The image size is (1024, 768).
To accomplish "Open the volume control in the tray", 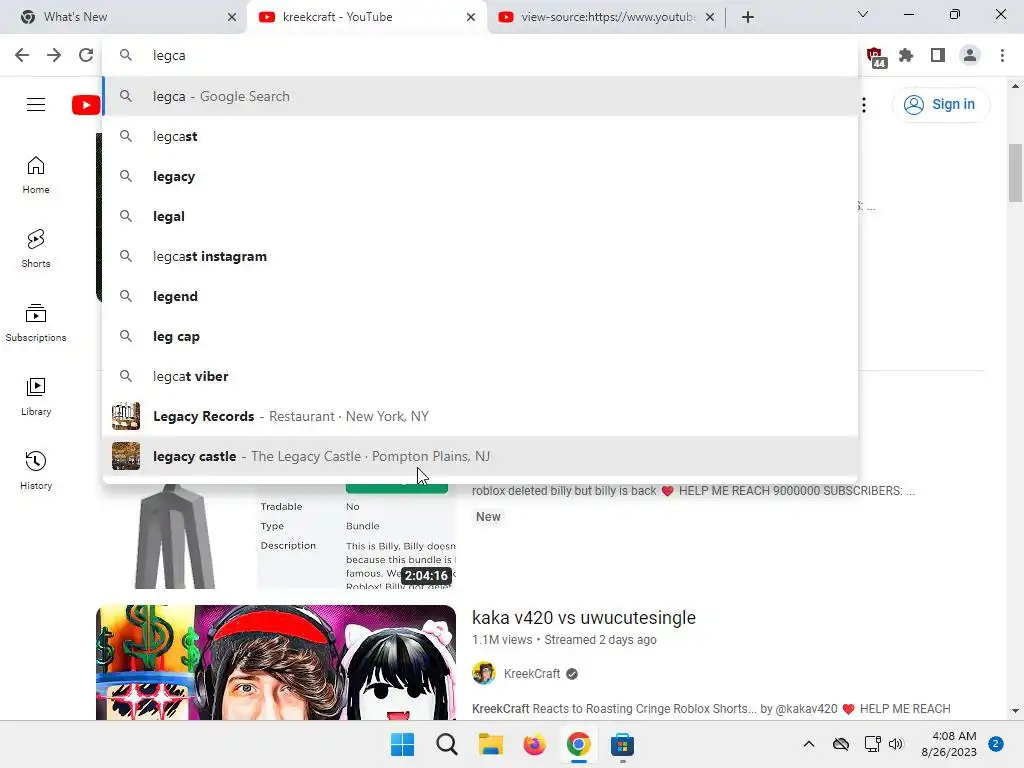I will pos(896,744).
